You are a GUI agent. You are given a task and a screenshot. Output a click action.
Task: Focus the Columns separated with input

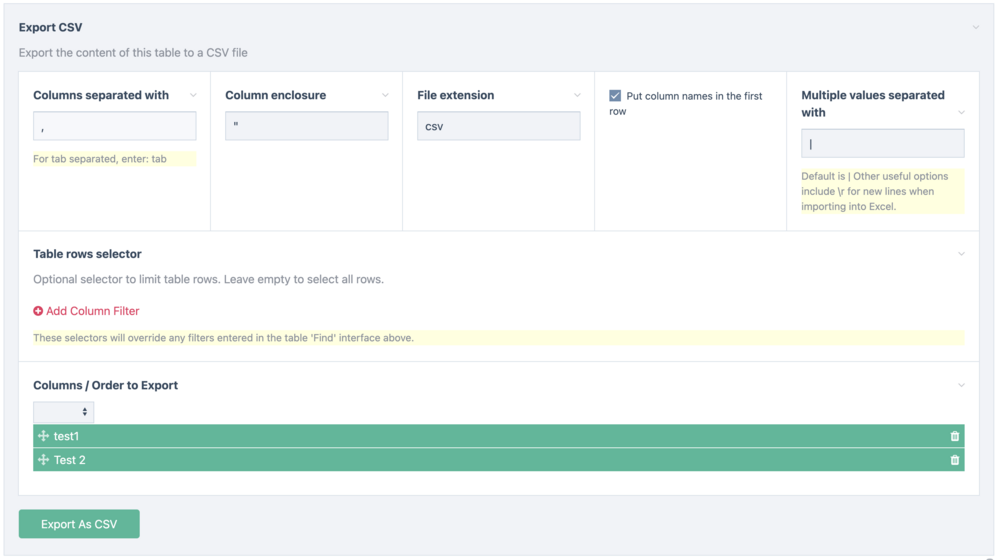tap(114, 126)
